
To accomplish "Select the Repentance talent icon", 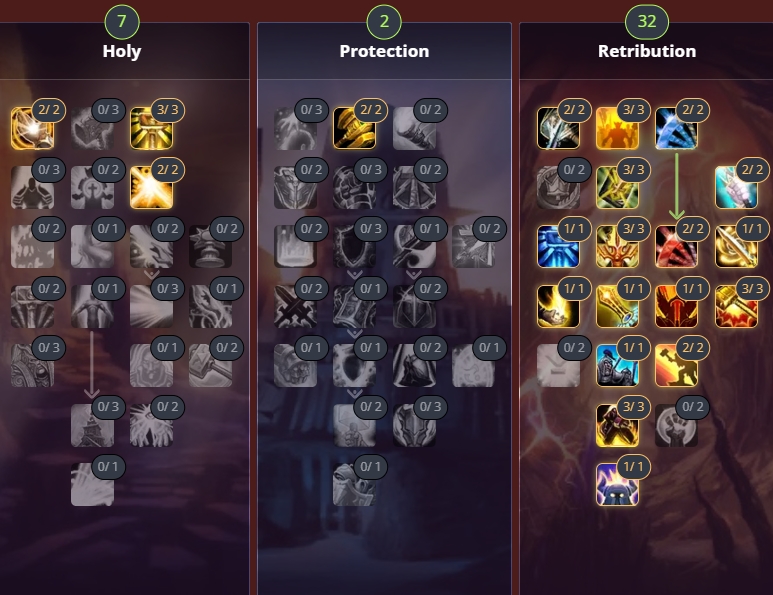I will pyautogui.click(x=617, y=365).
